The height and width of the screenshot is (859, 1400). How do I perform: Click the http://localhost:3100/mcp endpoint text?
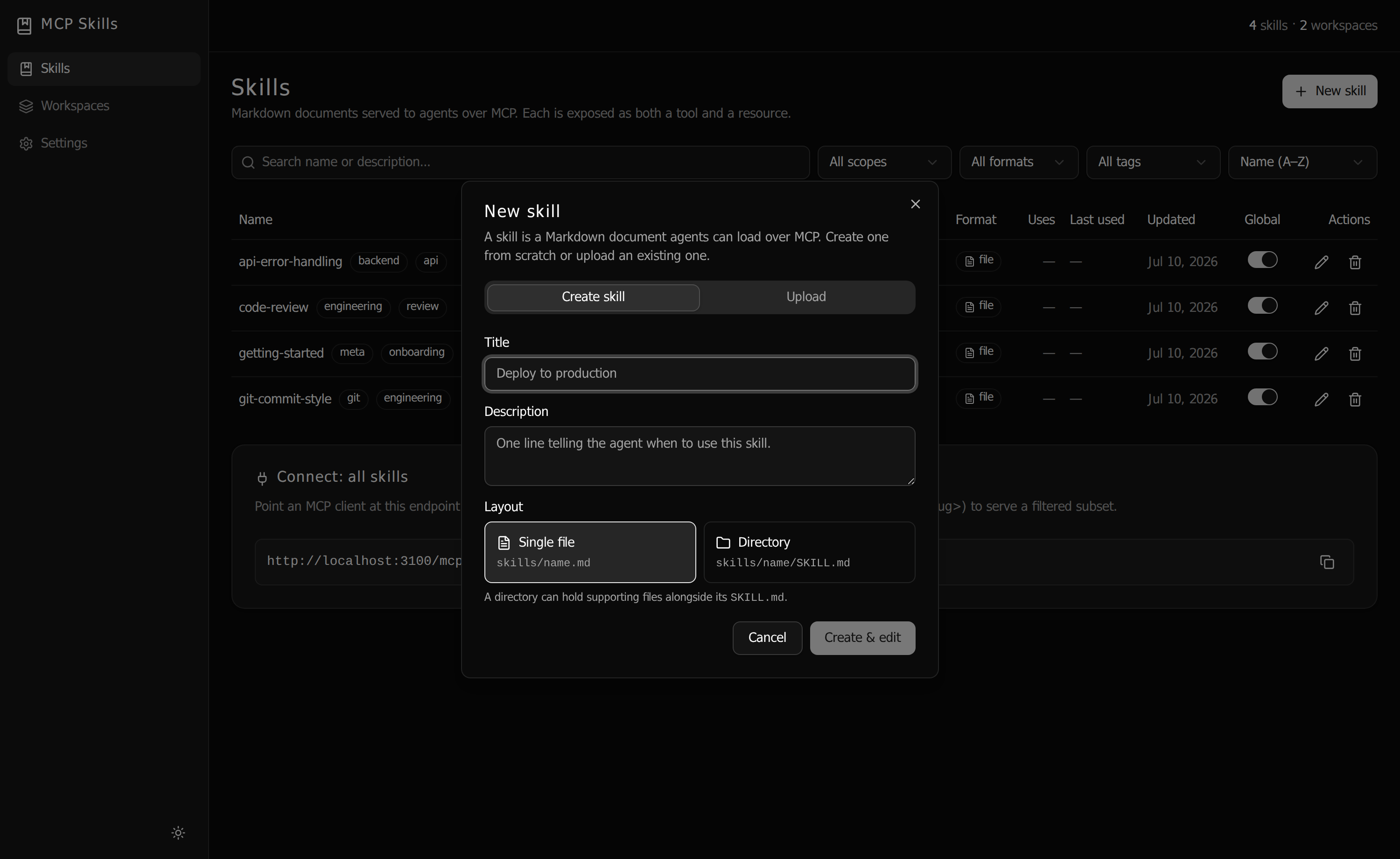(x=364, y=562)
